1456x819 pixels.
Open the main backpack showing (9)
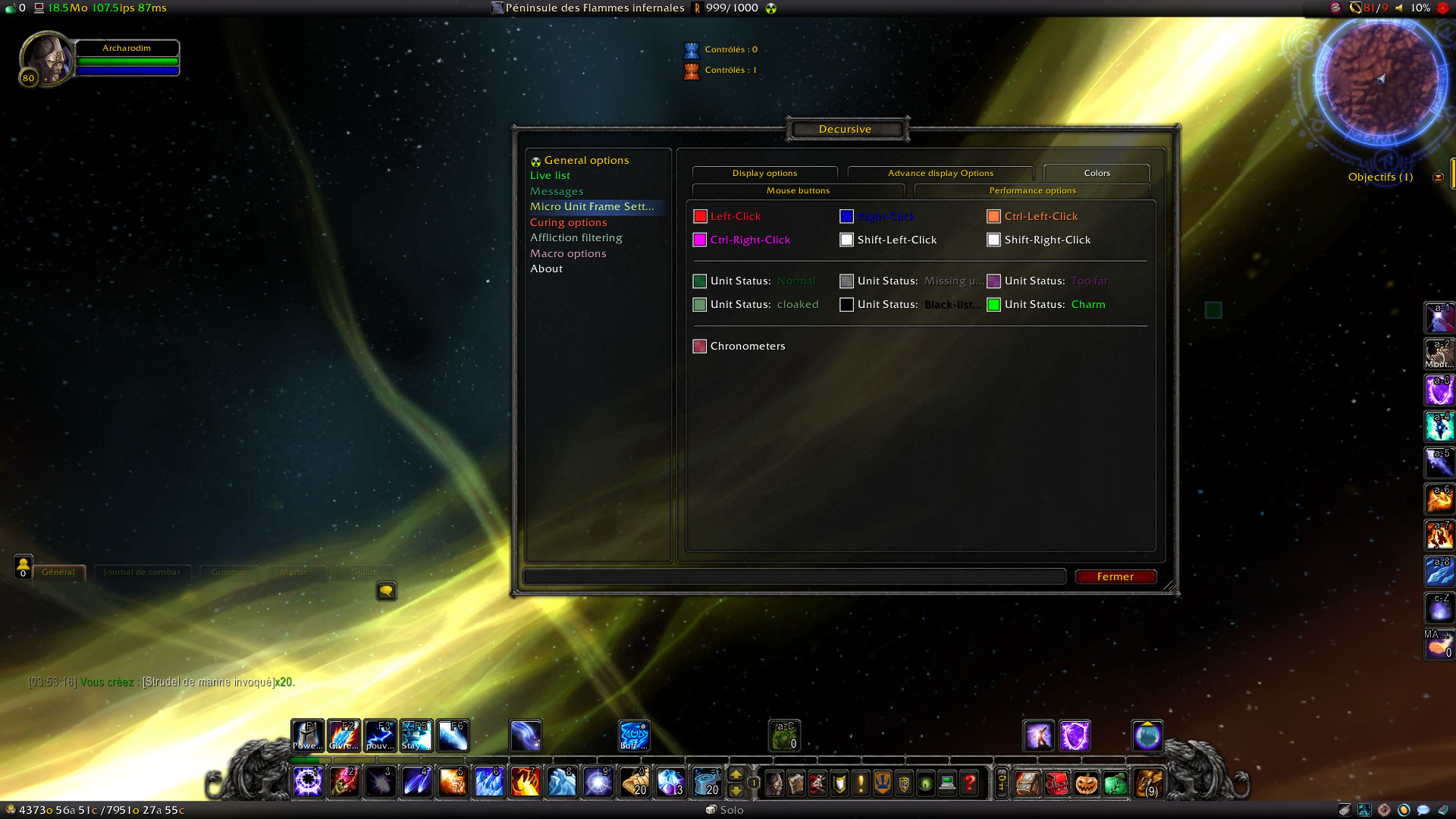1149,783
